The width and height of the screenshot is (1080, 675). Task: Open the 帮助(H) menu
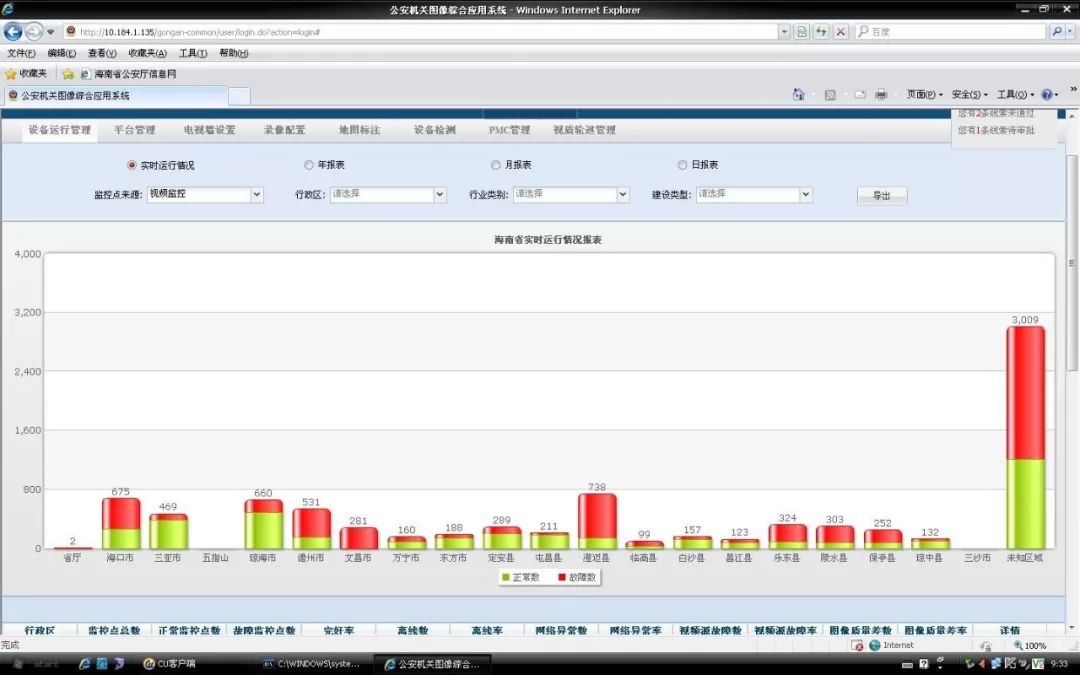point(233,53)
